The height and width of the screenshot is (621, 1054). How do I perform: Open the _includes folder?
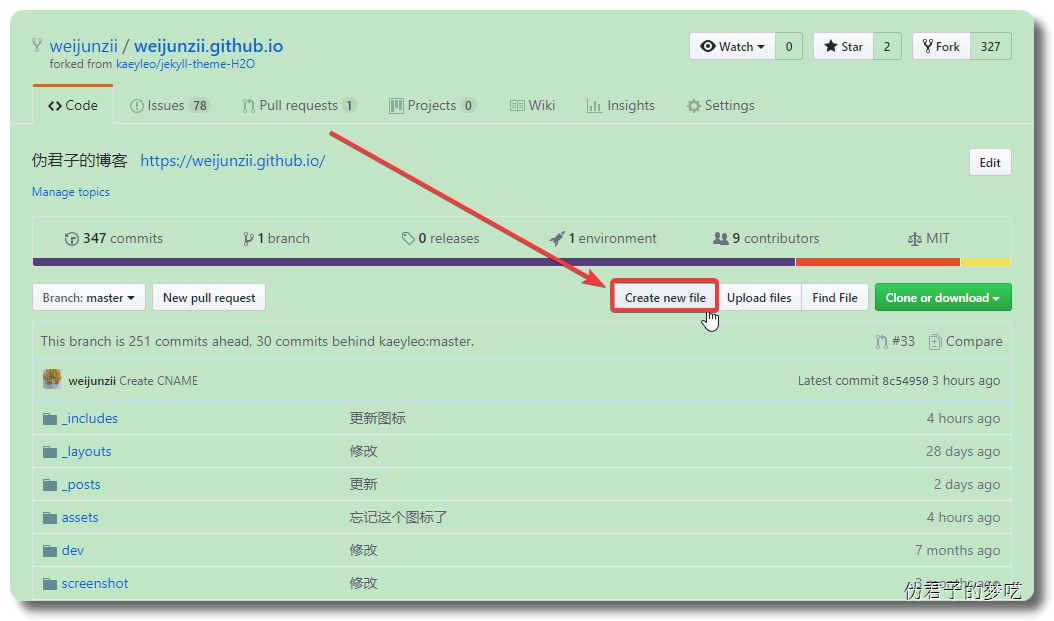coord(90,419)
